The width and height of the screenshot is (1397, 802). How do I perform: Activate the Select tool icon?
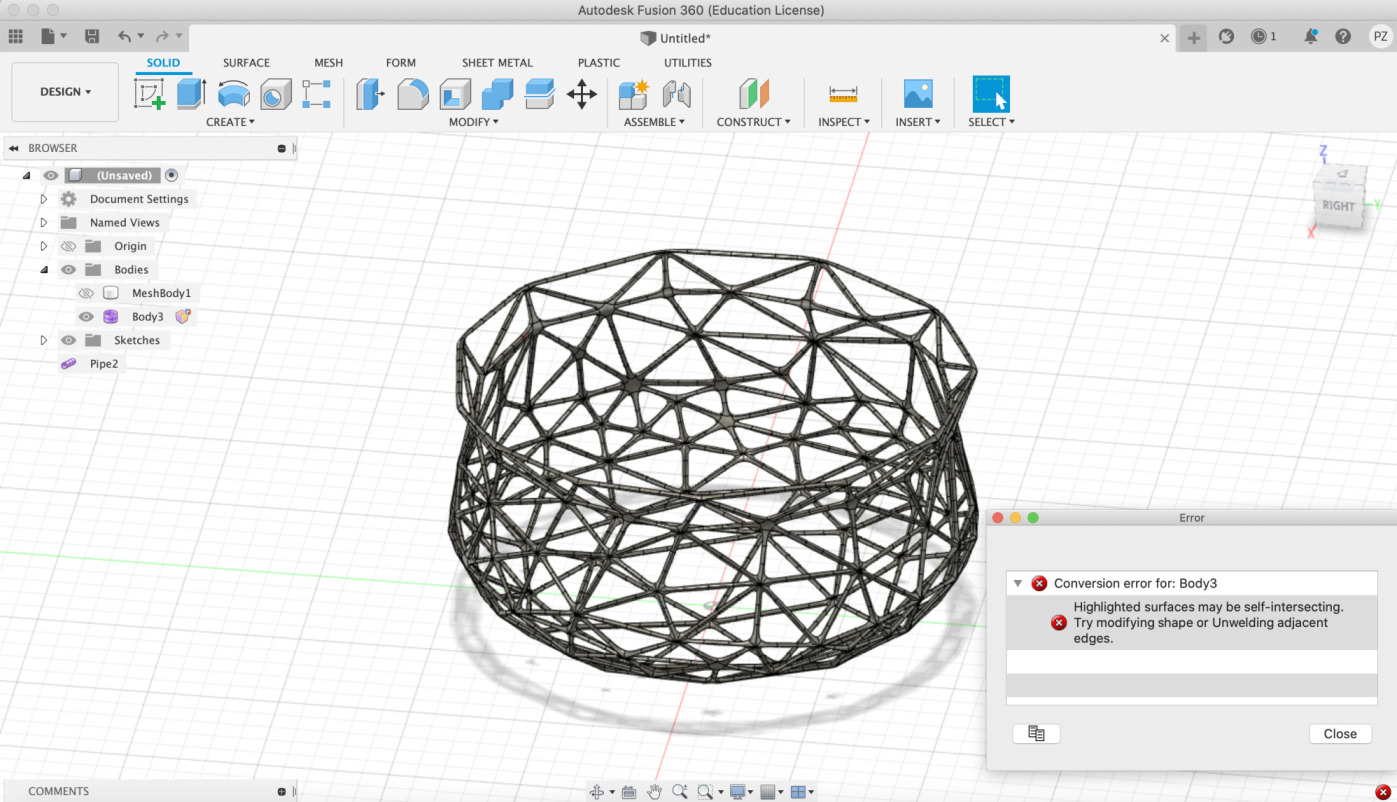[991, 94]
